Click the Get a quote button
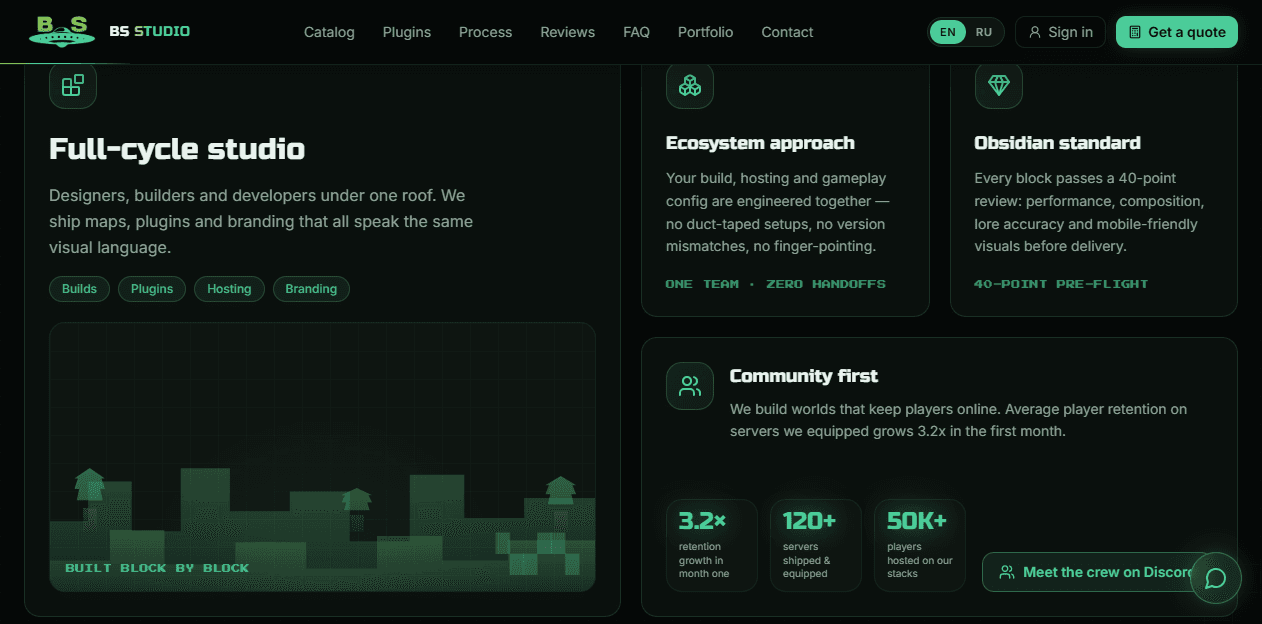Screen dimensions: 1262x624 pos(1177,32)
